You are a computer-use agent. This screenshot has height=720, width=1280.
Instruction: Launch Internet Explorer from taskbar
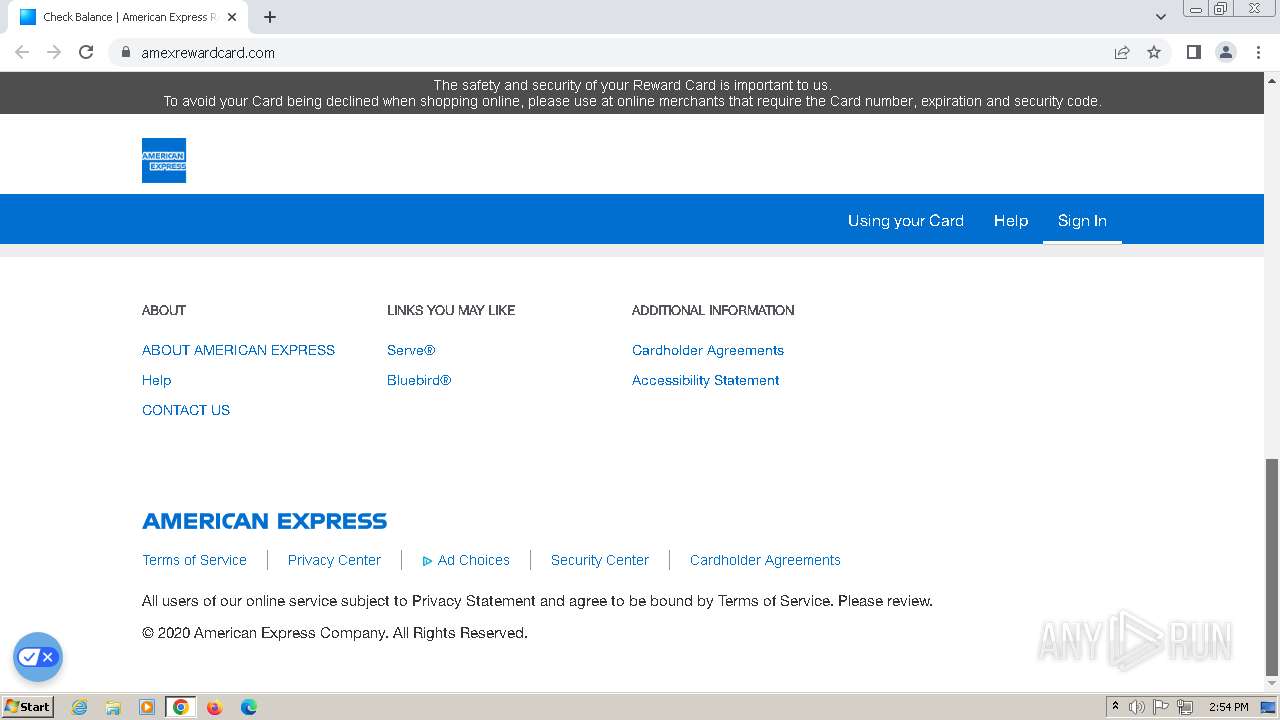(79, 707)
